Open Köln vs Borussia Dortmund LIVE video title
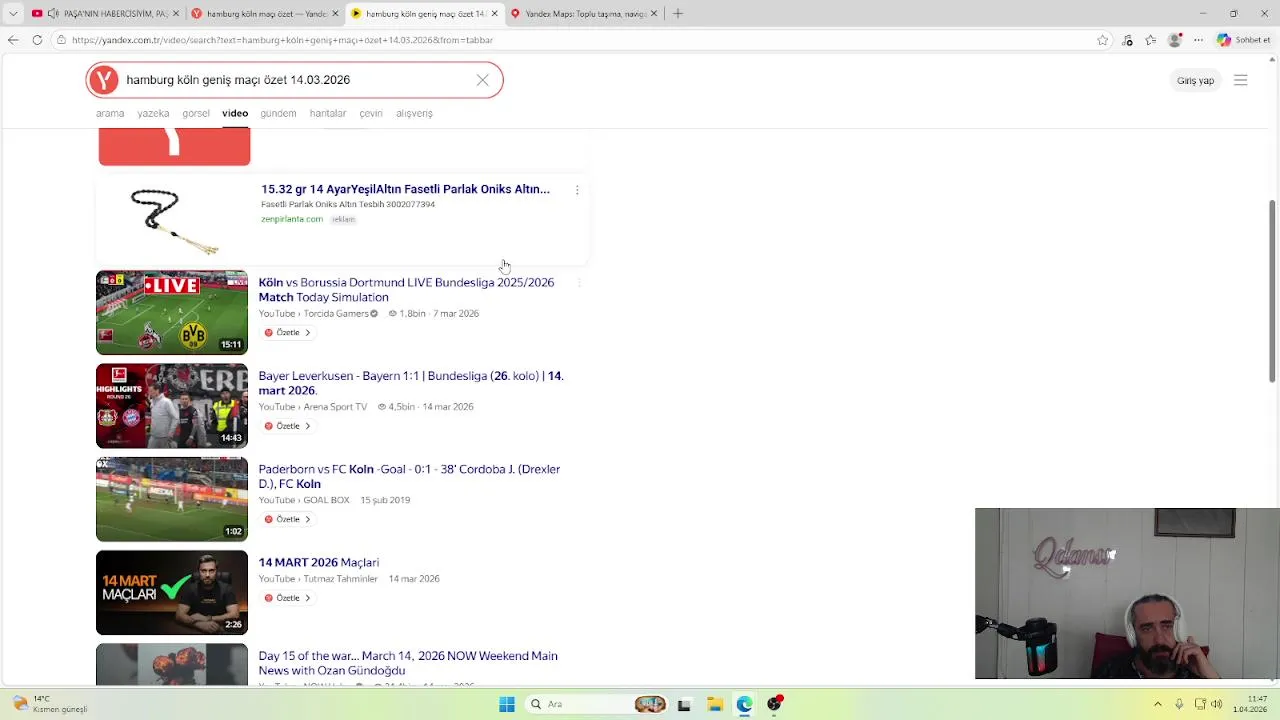 pyautogui.click(x=406, y=290)
